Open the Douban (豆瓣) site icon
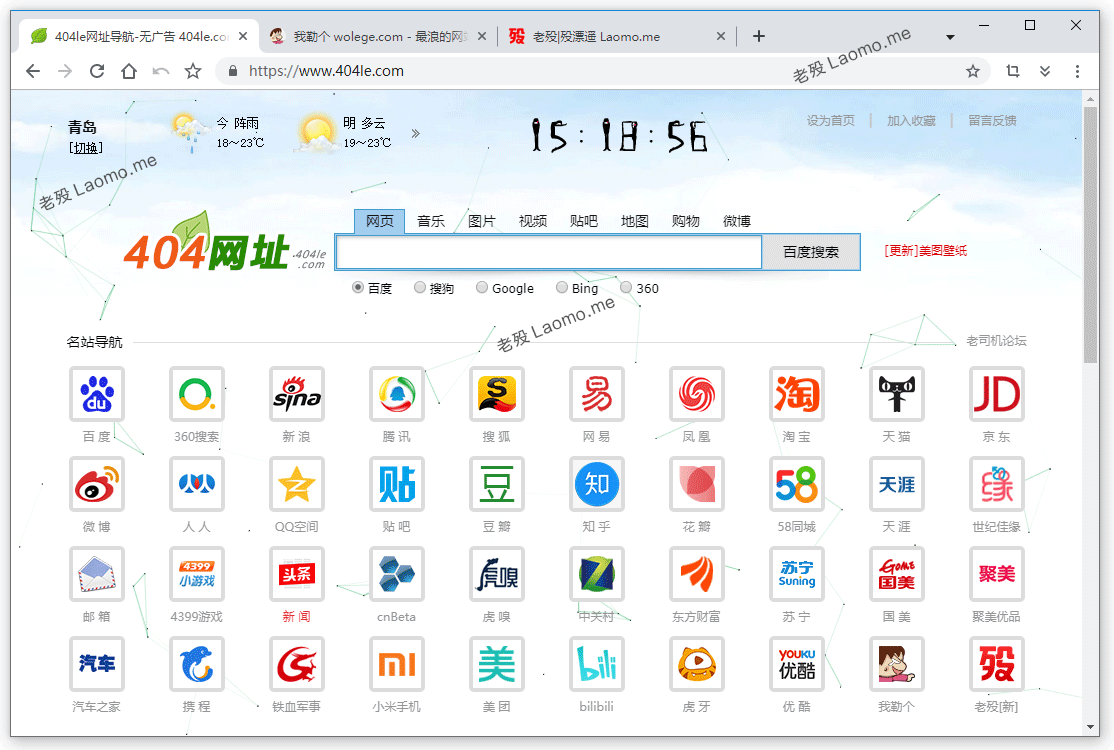Image resolution: width=1114 pixels, height=750 pixels. pos(497,484)
